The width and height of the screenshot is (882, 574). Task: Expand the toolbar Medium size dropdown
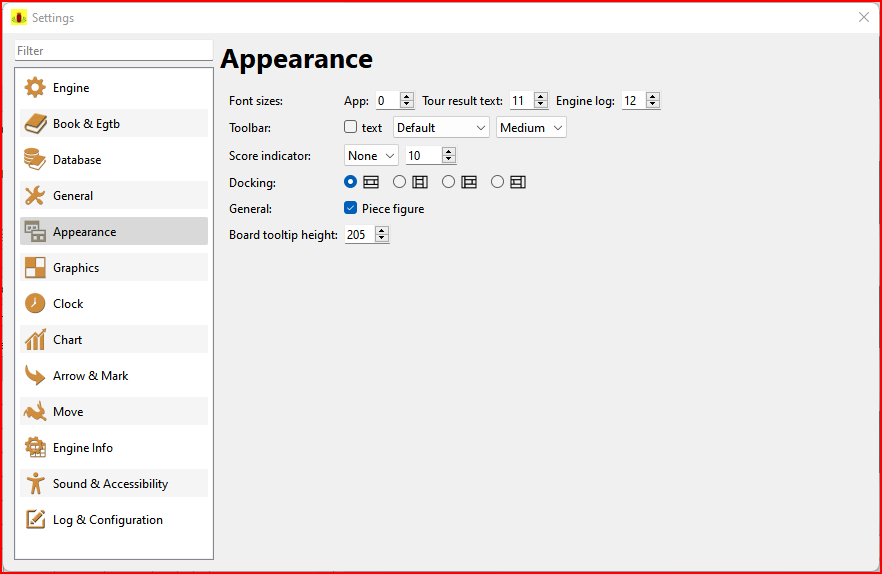tap(531, 128)
